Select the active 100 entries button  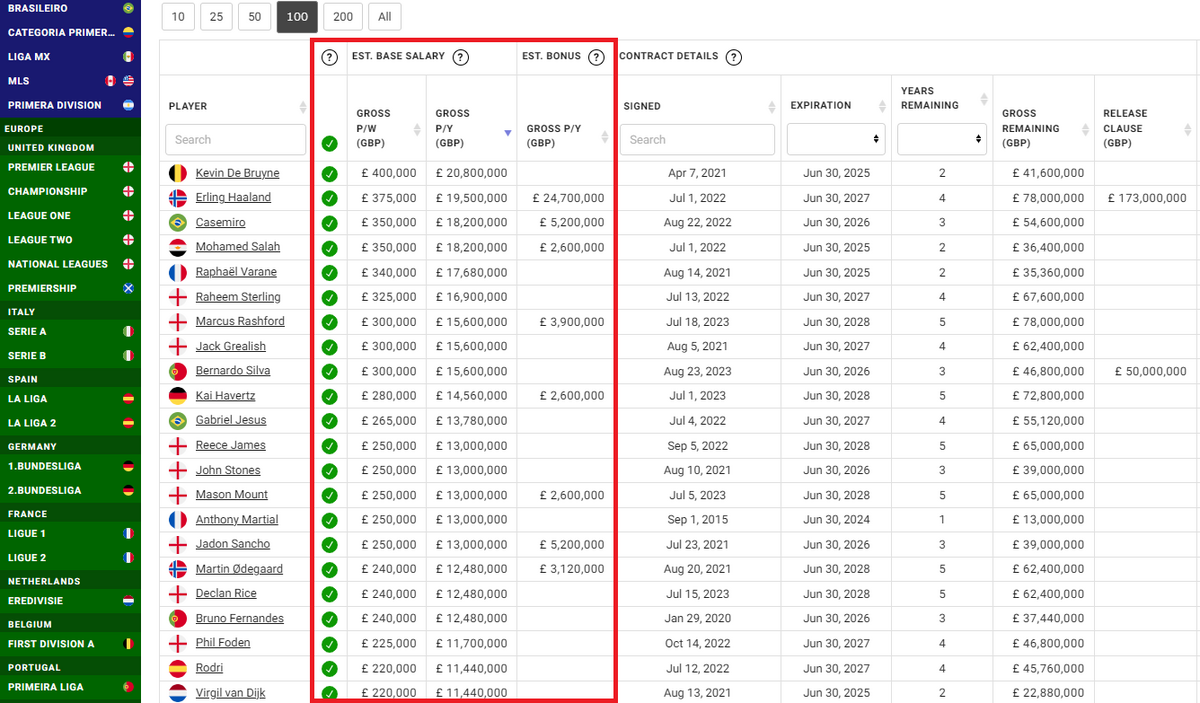(x=297, y=17)
